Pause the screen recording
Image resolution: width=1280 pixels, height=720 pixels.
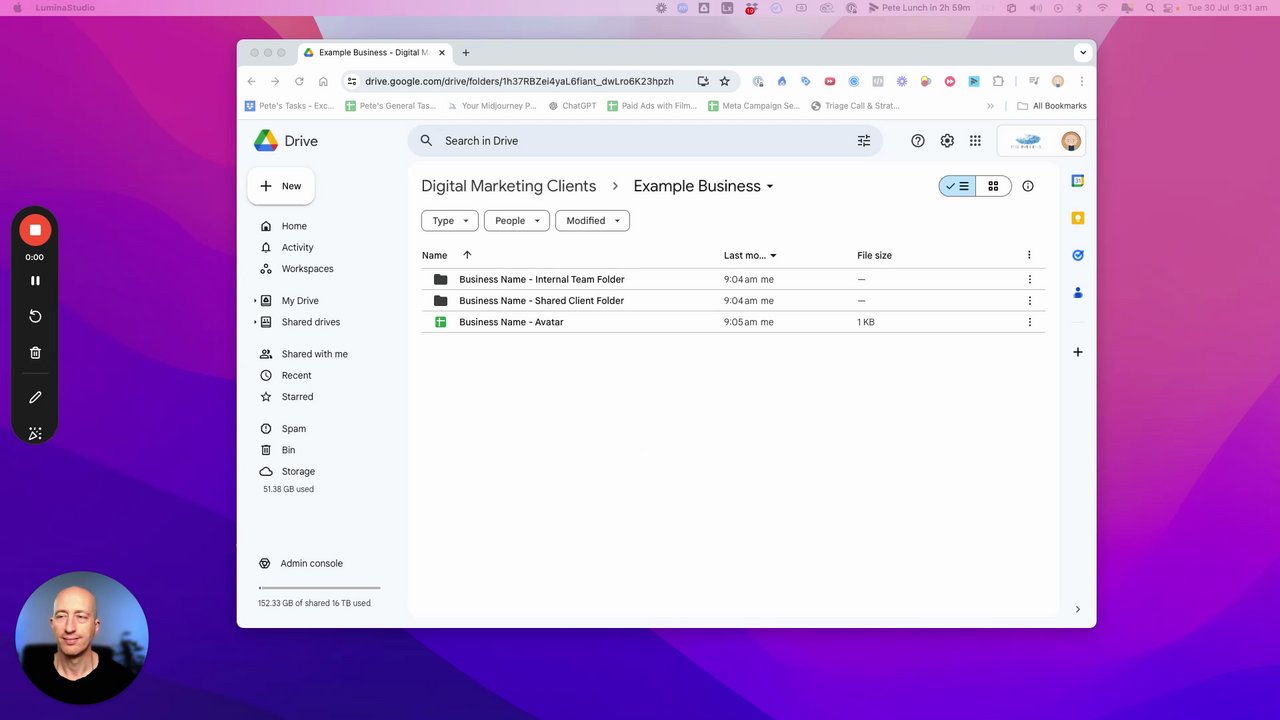coord(35,281)
